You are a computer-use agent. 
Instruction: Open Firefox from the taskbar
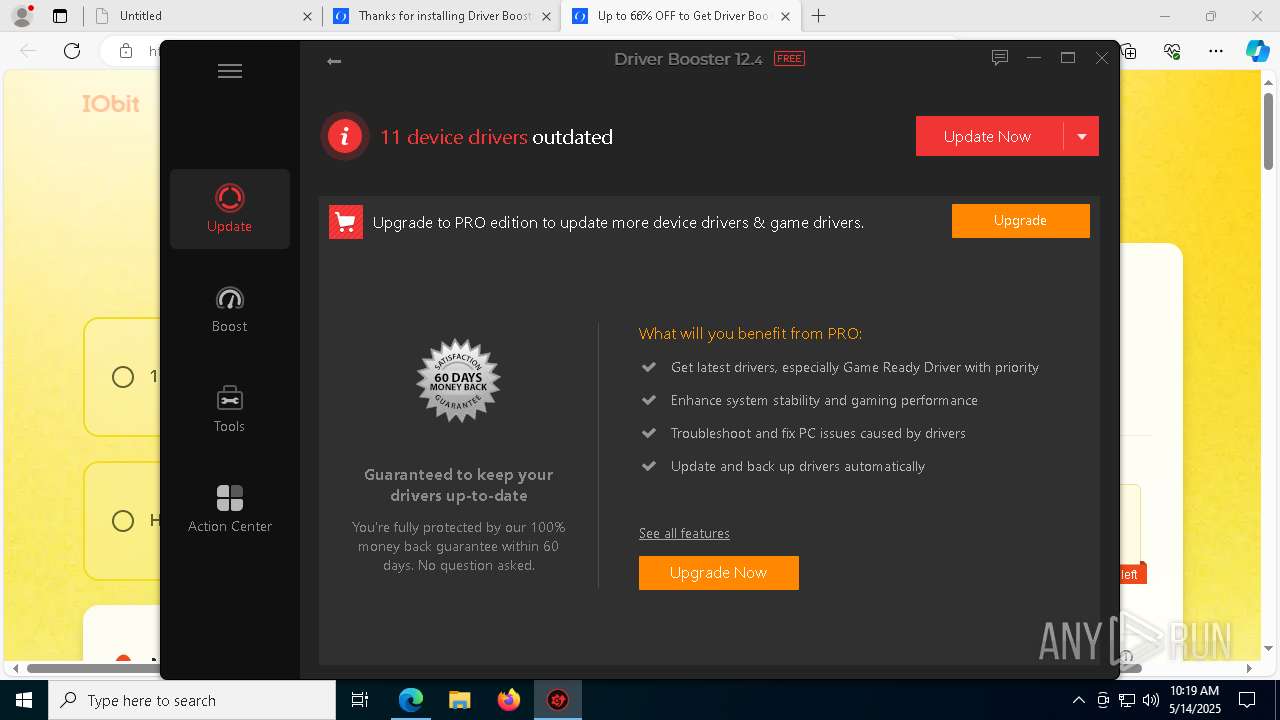508,700
